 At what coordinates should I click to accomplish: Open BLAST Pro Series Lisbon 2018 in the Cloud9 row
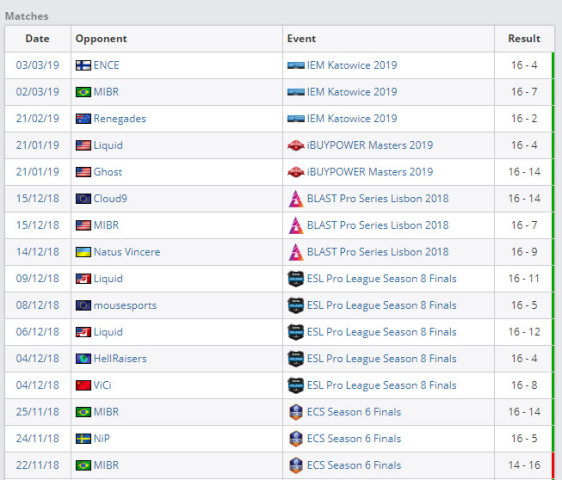(378, 199)
